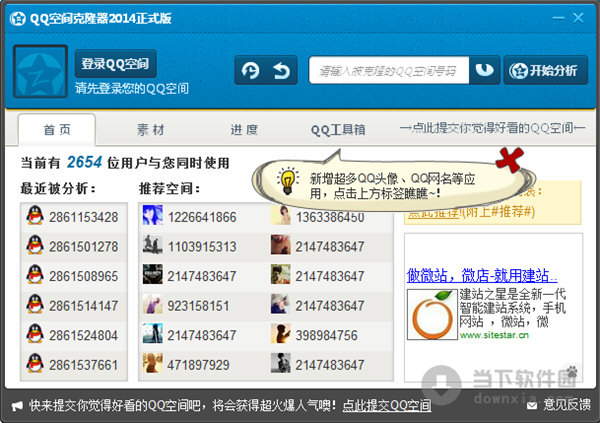Click the 登录QQ空间 login button
Screen dimensions: 600x423
tap(116, 64)
